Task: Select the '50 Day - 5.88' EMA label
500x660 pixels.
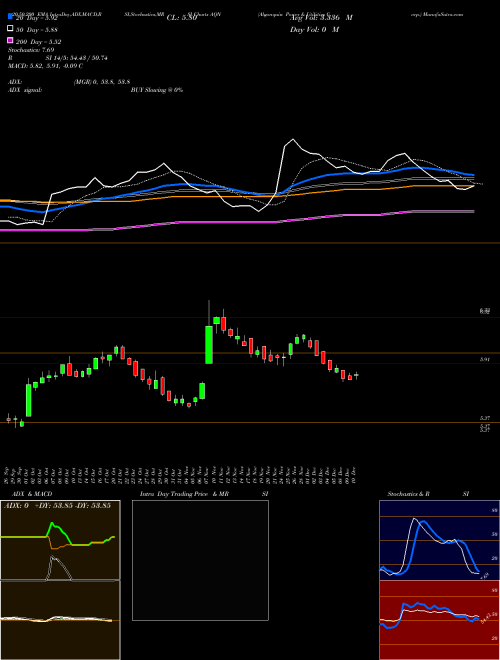Action: coord(37,30)
